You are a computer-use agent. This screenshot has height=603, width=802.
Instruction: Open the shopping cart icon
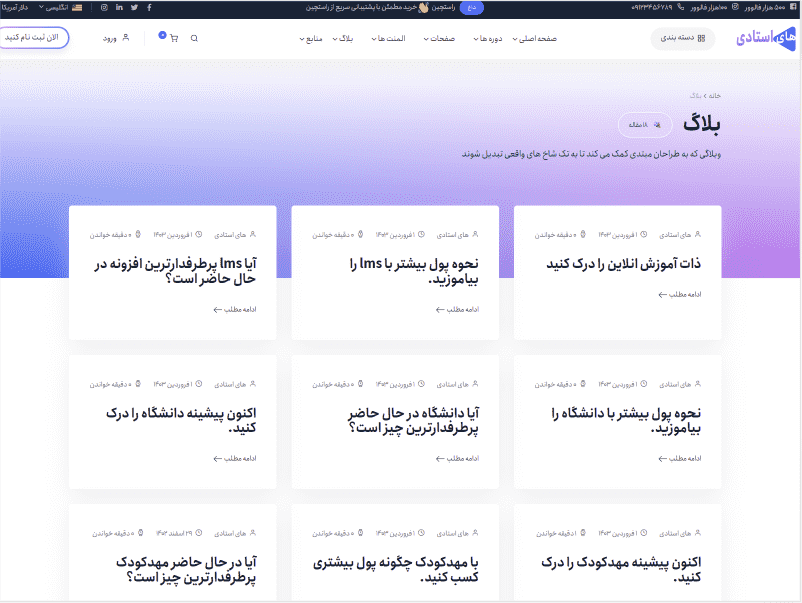pos(174,39)
